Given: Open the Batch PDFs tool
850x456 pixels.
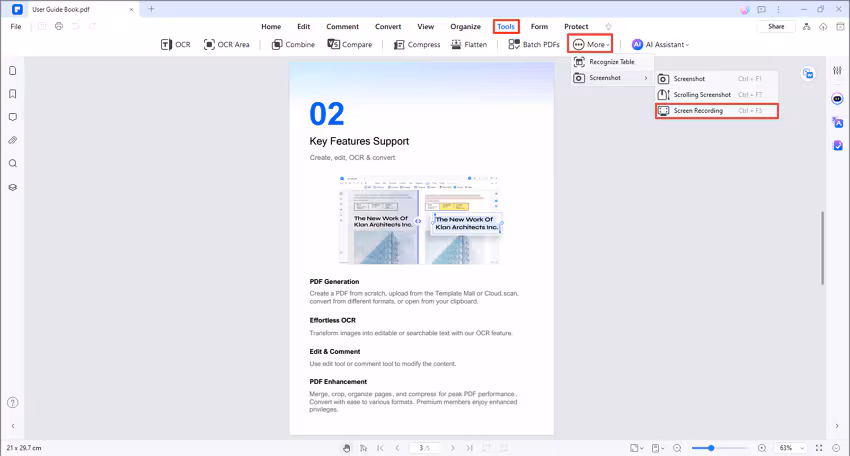Looking at the screenshot, I should (514, 45).
